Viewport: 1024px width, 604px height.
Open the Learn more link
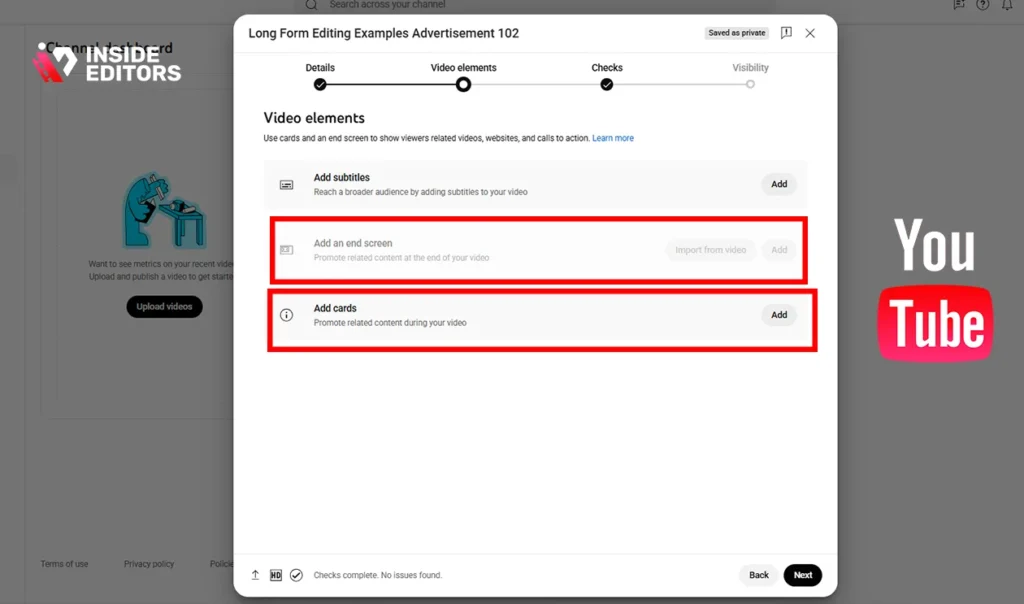pos(613,138)
